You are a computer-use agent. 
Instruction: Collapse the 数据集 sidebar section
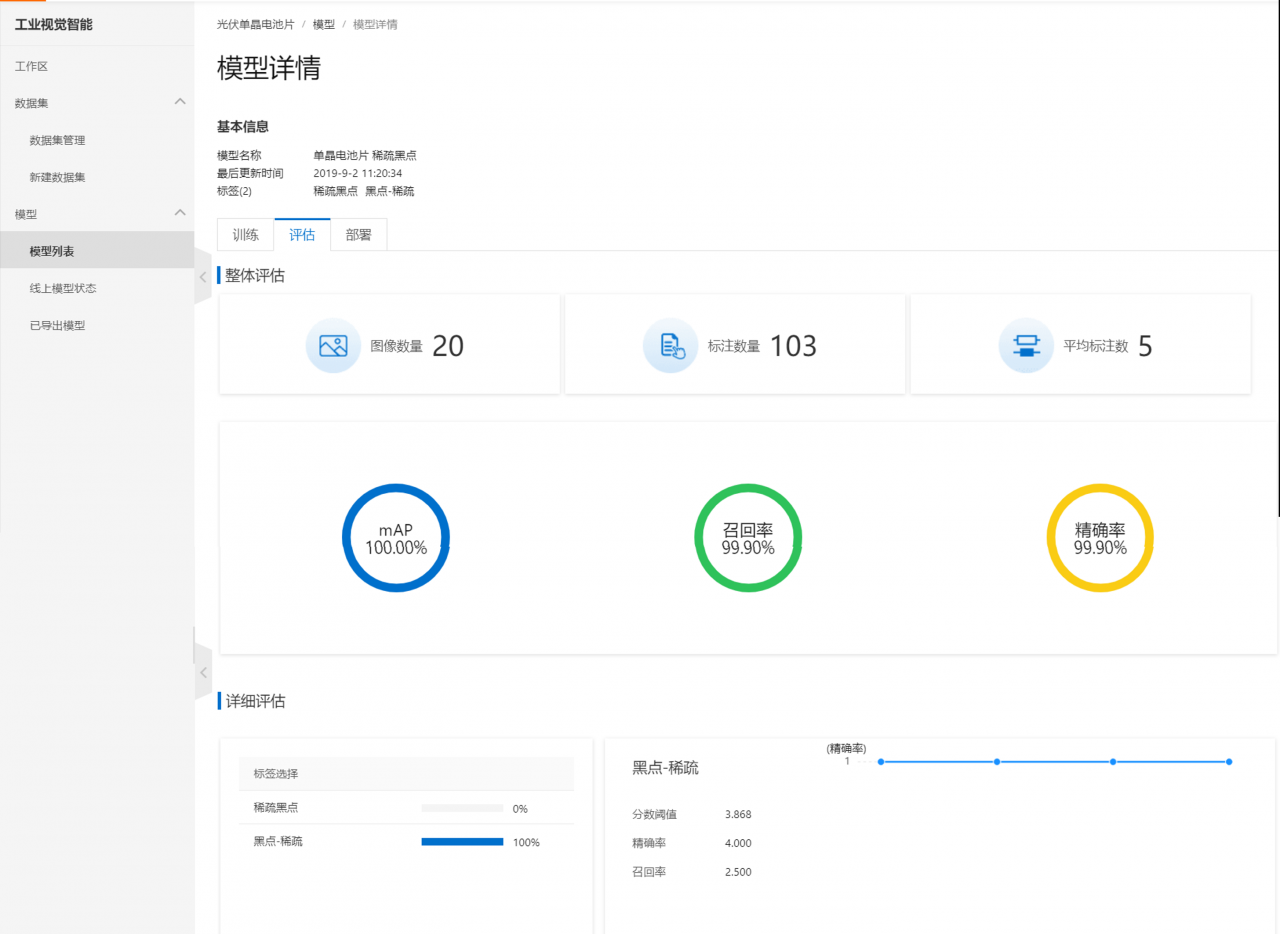pos(180,102)
